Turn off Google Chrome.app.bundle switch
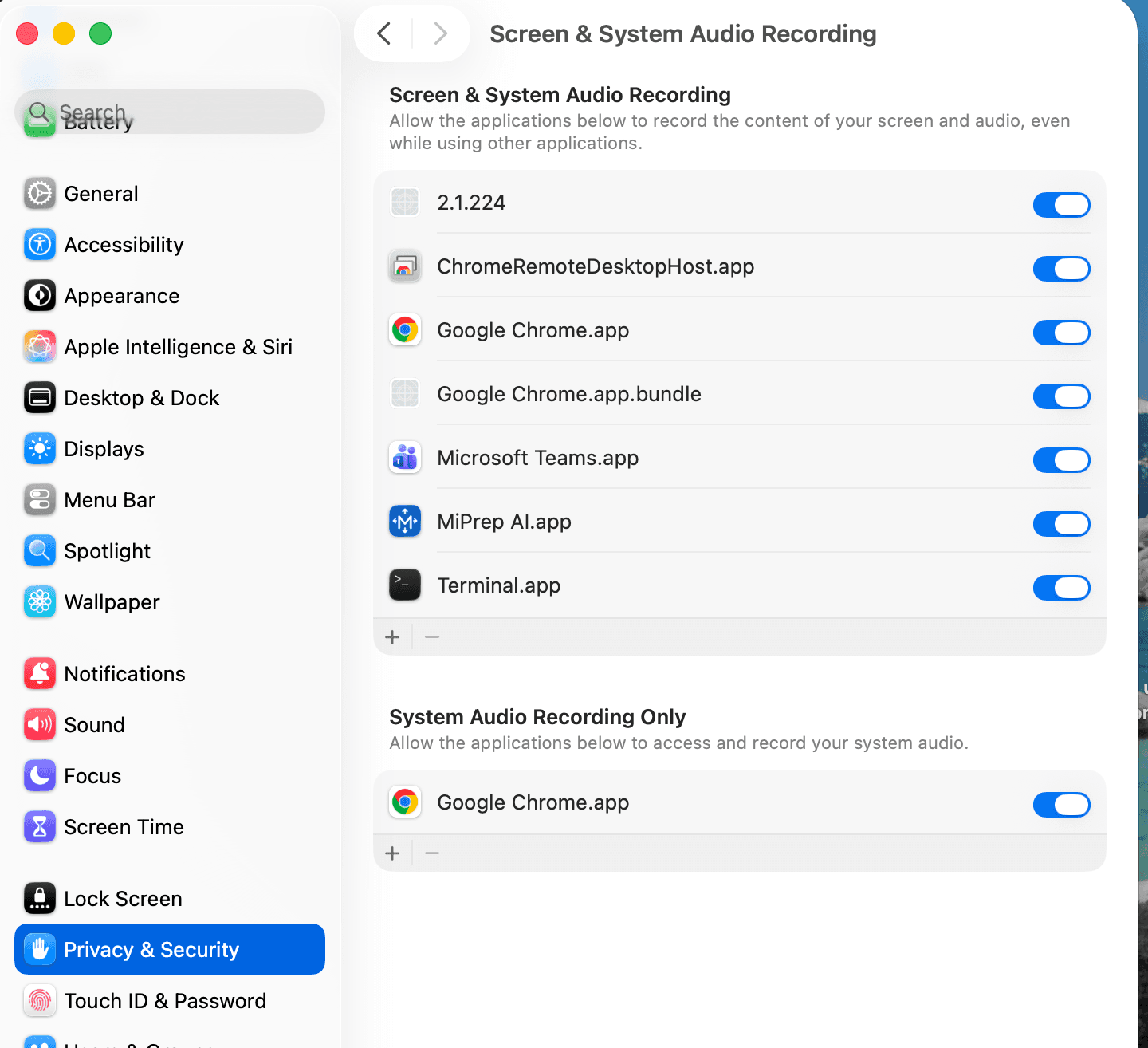Screen dimensions: 1148x1048 pos(1062,396)
